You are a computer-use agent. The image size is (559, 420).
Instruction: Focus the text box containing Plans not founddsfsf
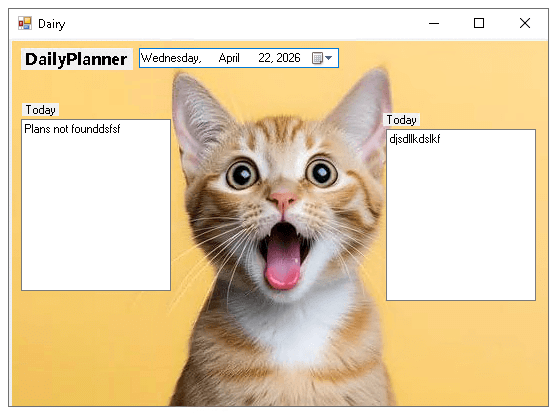pyautogui.click(x=96, y=205)
